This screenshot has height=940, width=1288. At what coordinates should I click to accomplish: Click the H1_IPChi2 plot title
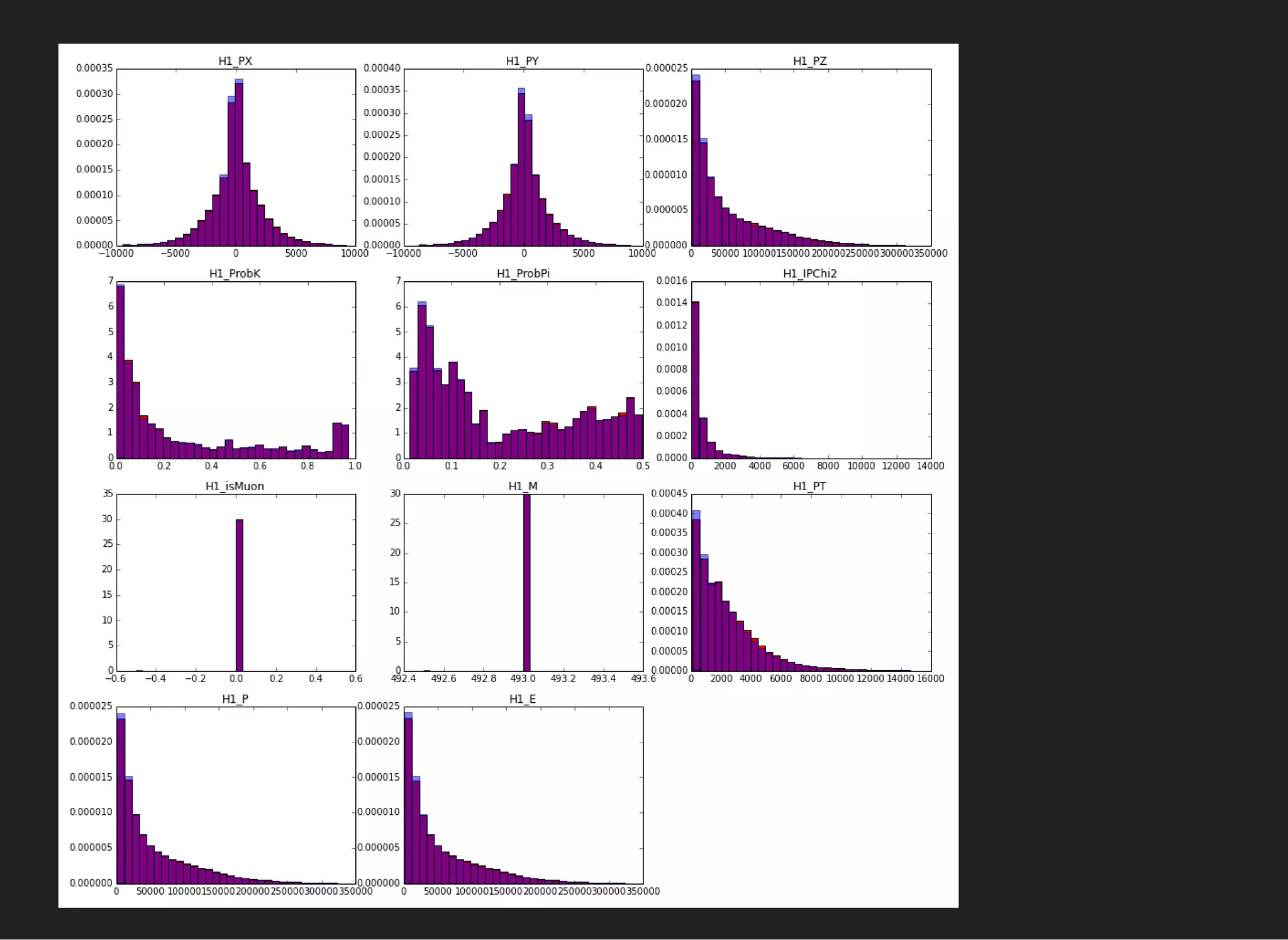(809, 274)
